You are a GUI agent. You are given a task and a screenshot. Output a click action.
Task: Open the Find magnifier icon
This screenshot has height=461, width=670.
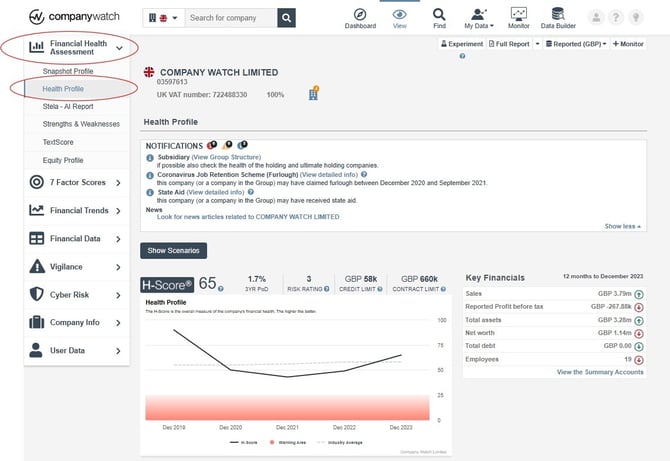(439, 15)
